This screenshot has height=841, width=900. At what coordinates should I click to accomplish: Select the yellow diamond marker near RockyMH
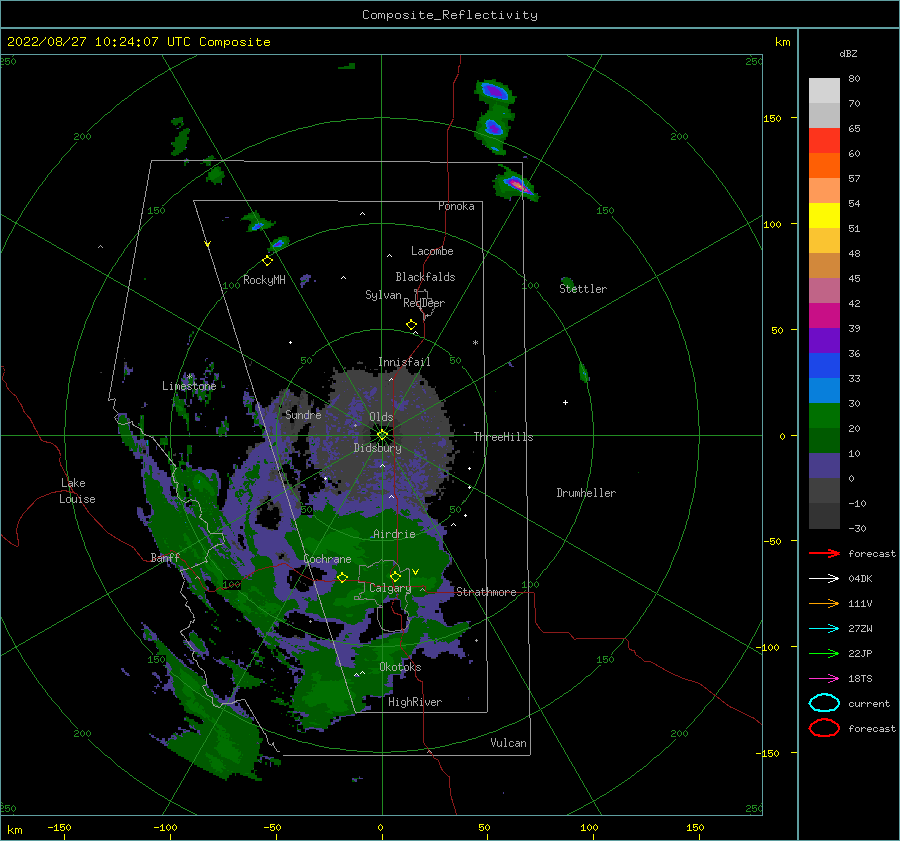267,261
